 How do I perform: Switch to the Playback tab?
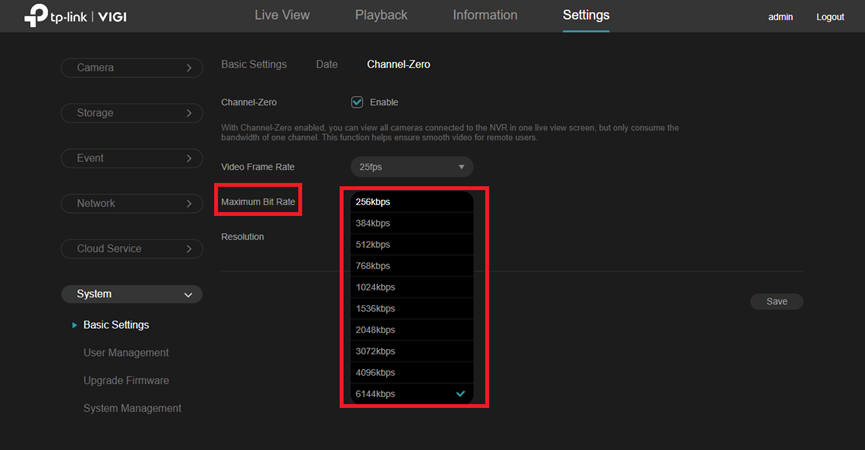click(381, 15)
